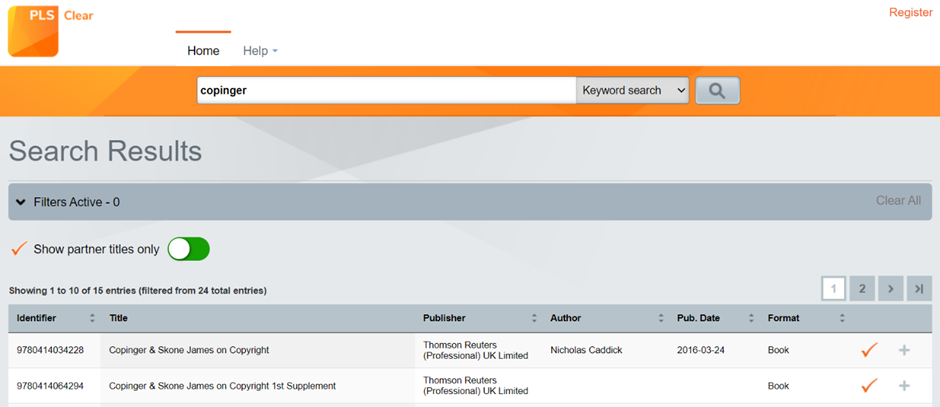Add Copinger & Skone James on Copyright with plus icon
940x407 pixels.
point(904,350)
